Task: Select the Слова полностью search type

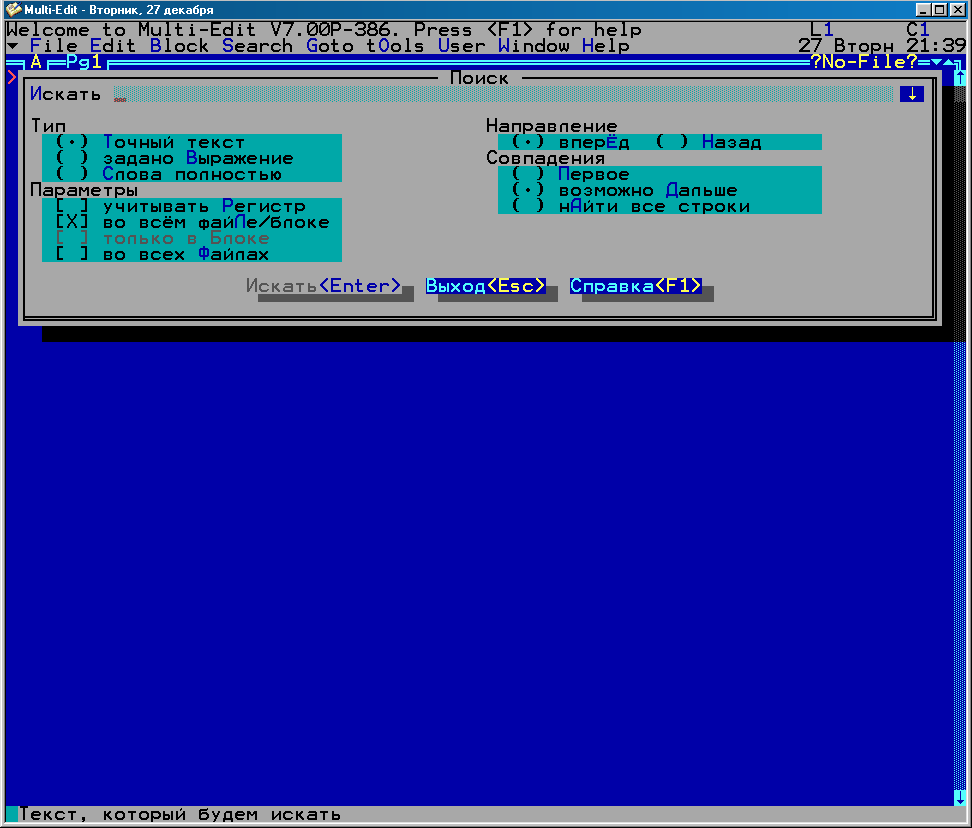Action: 168,175
